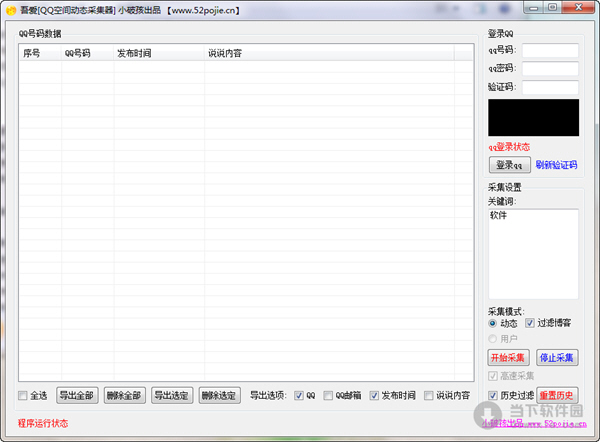Click the keyword text 软件
The image size is (600, 442).
pyautogui.click(x=498, y=215)
